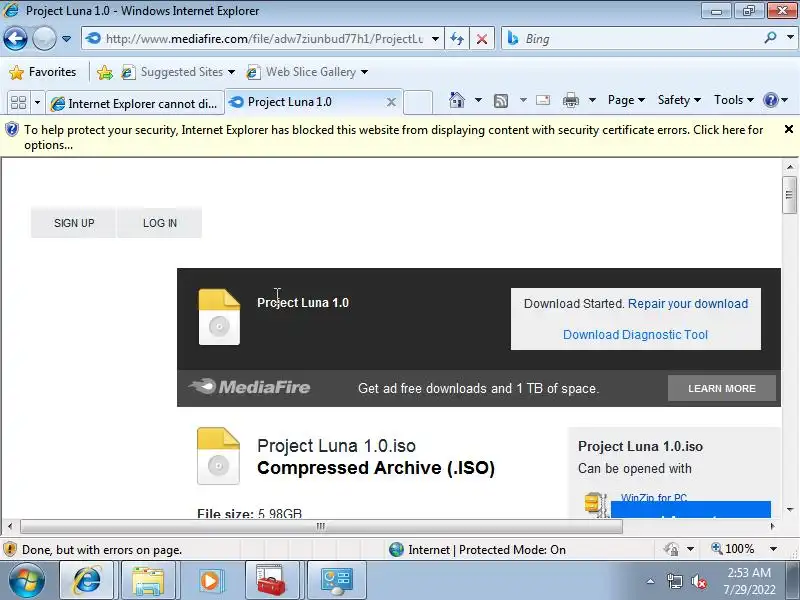Image resolution: width=800 pixels, height=600 pixels.
Task: Click the Refresh page icon
Action: 457,39
